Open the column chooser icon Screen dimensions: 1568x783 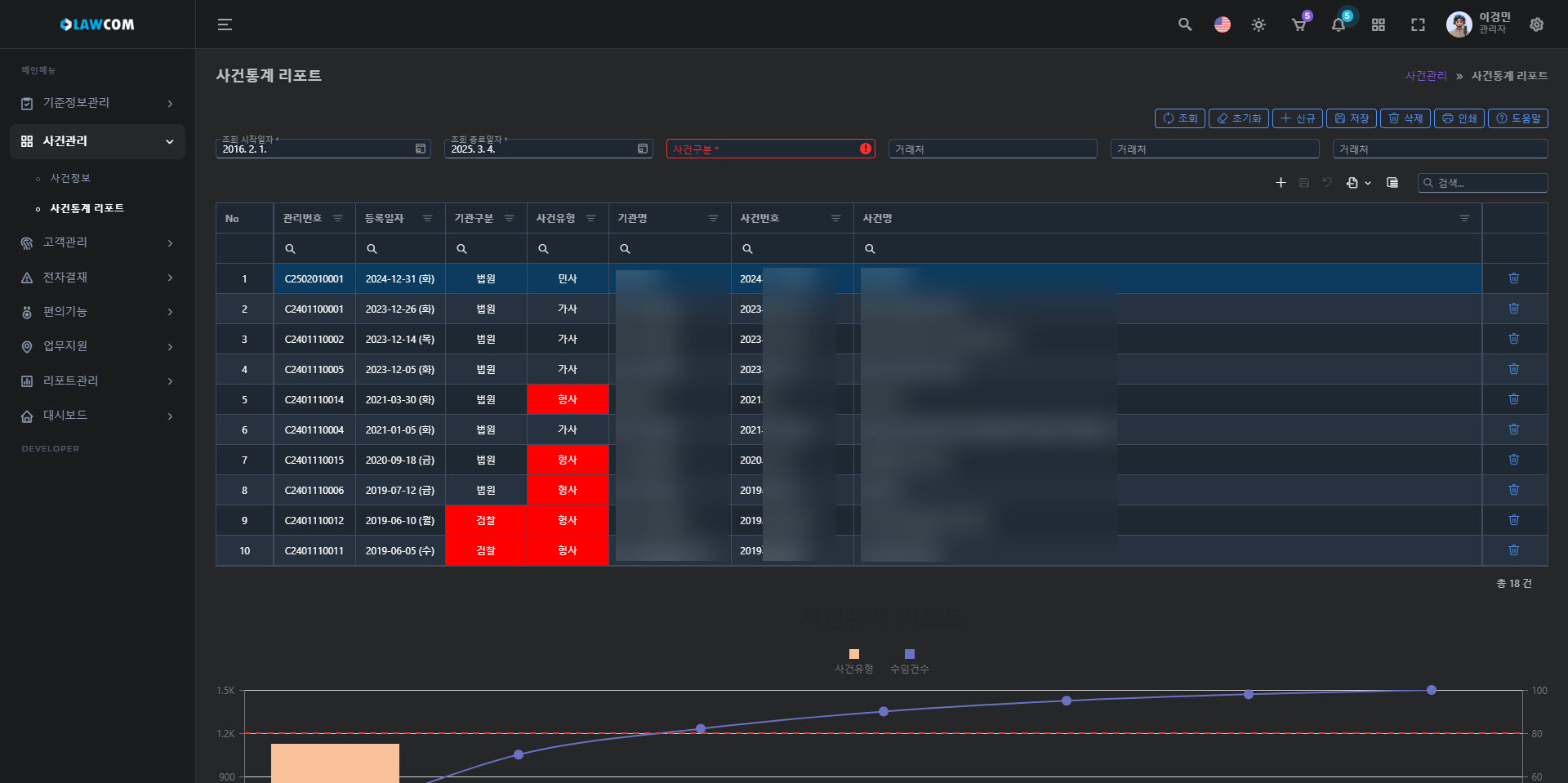pyautogui.click(x=1392, y=183)
